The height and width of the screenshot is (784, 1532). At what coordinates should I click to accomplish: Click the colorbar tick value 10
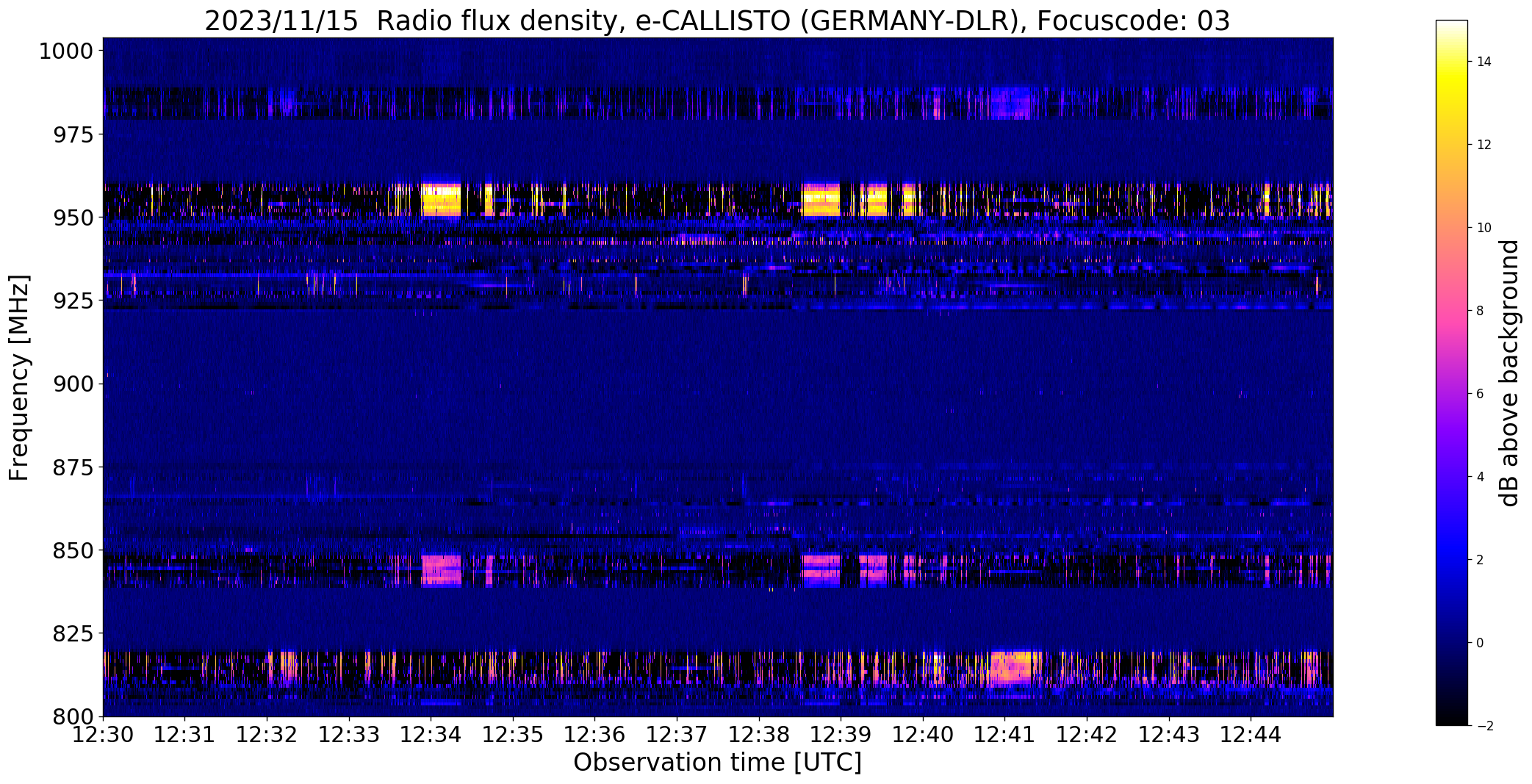[x=1484, y=228]
